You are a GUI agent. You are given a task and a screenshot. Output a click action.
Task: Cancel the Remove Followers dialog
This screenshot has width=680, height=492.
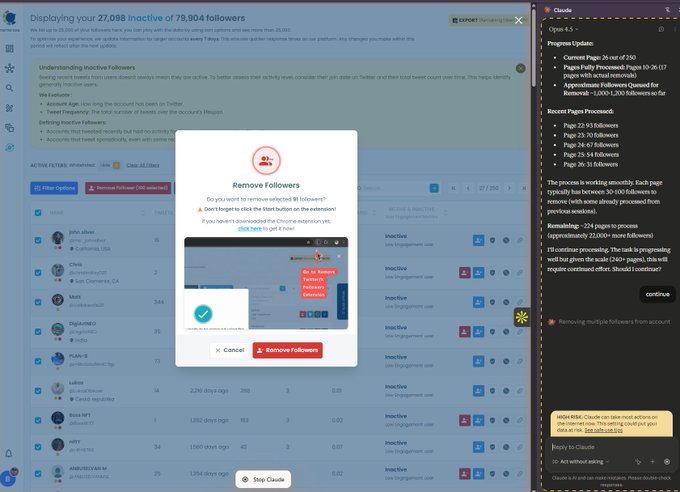[x=229, y=350]
